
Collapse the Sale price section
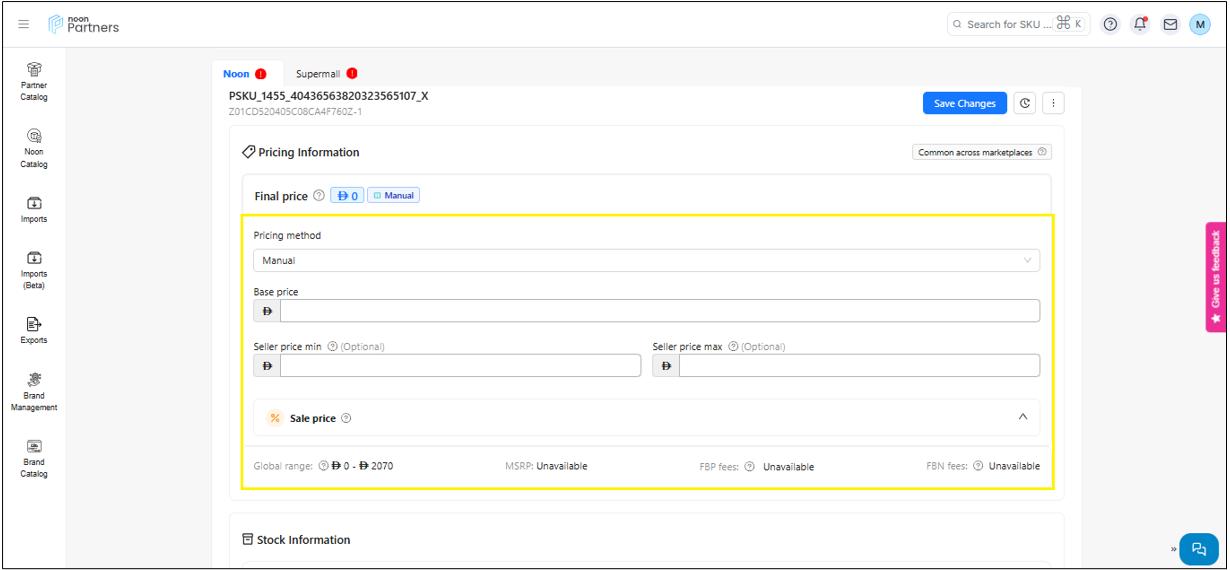click(x=1022, y=417)
